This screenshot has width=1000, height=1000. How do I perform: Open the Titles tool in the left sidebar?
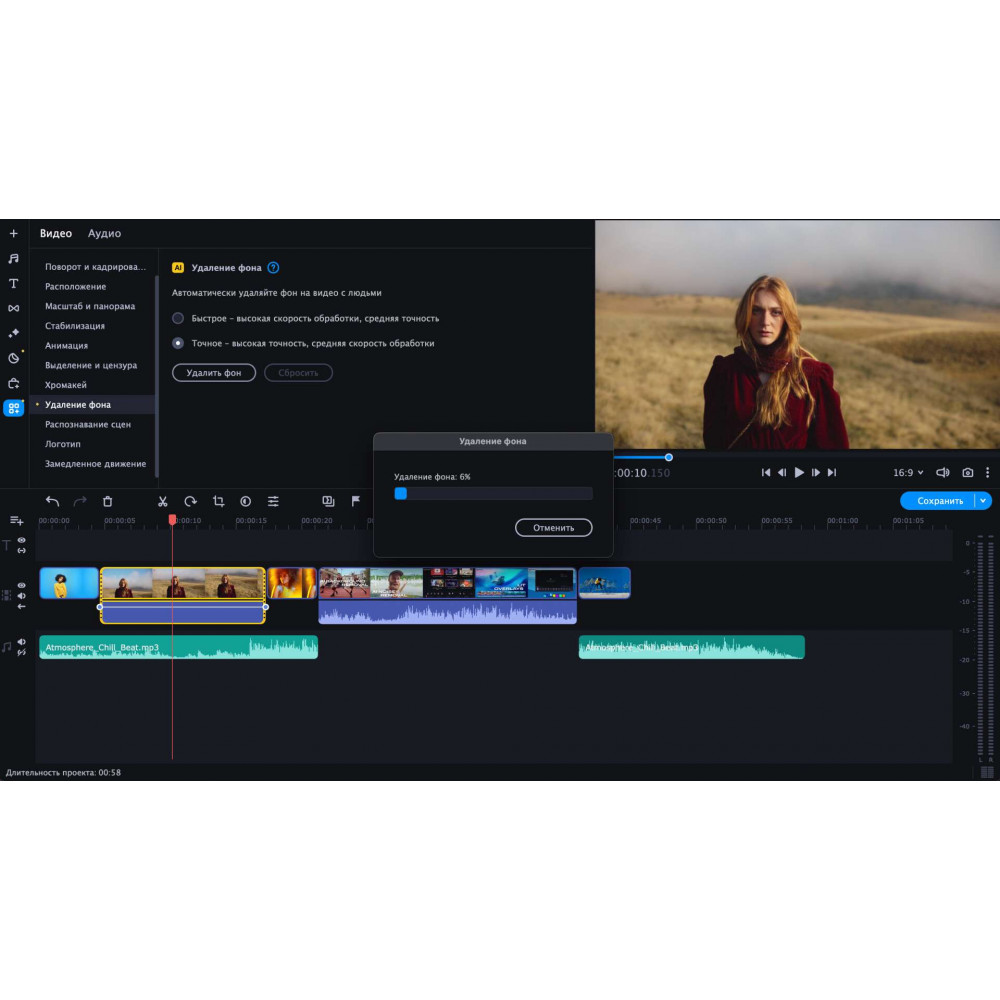tap(13, 284)
